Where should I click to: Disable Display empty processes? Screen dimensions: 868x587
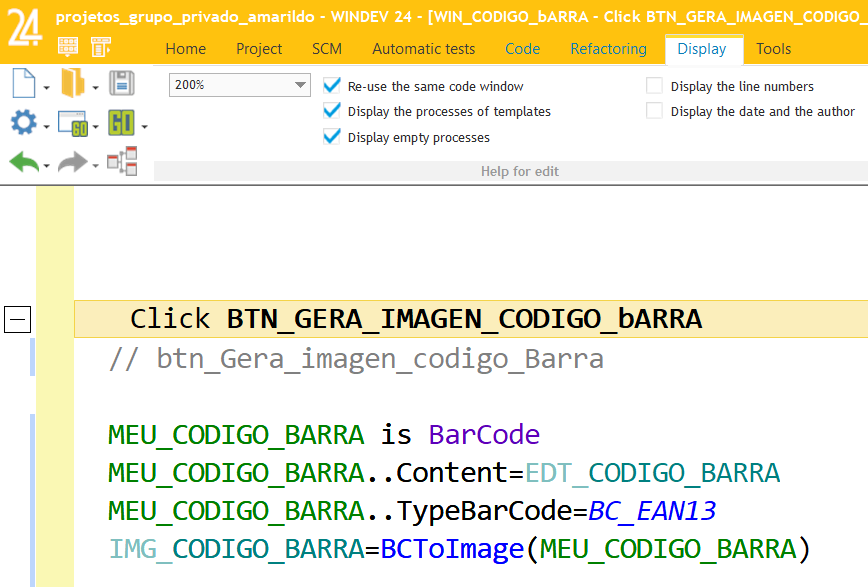tap(331, 137)
